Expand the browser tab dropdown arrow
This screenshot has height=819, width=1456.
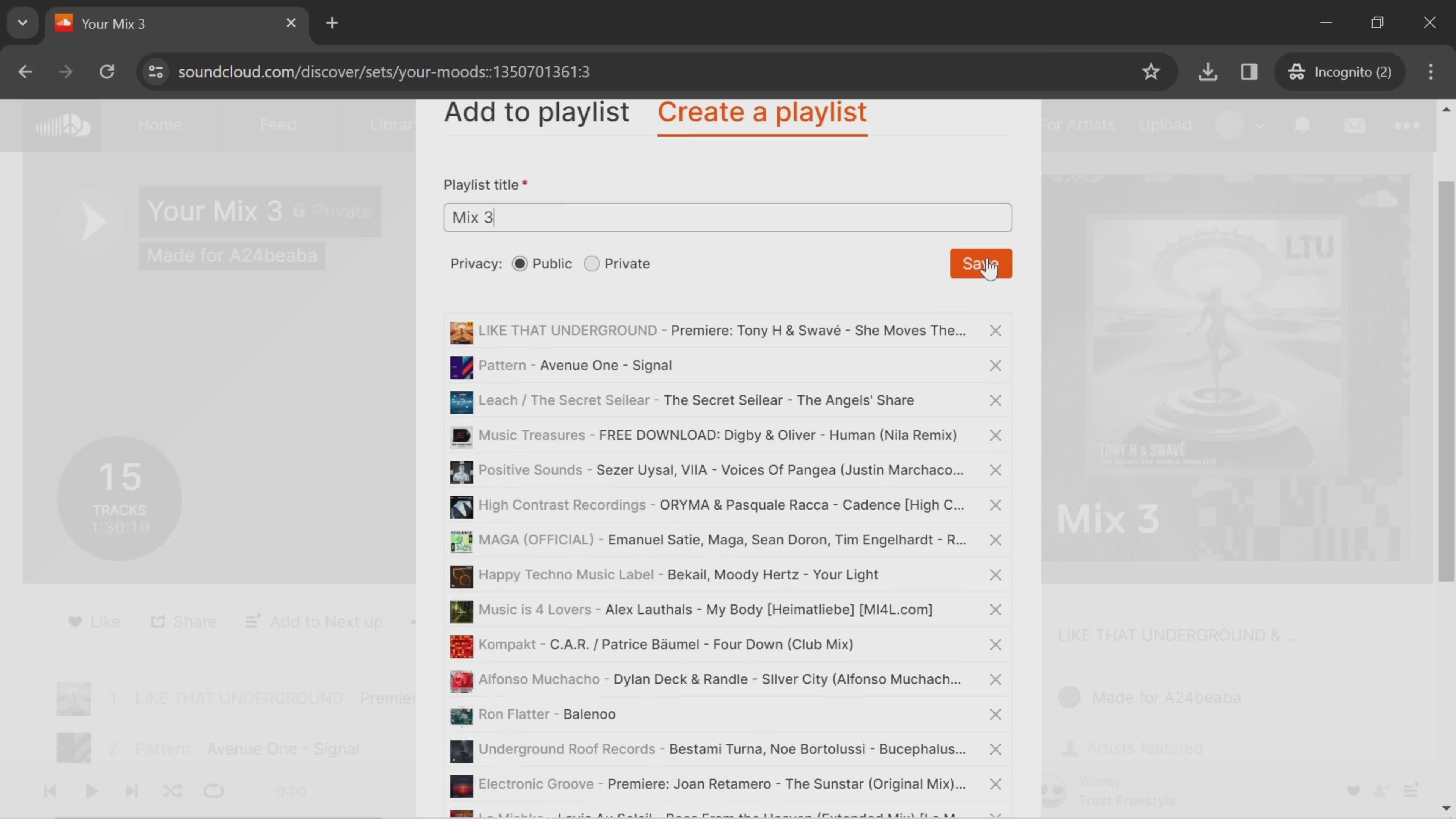coord(22,22)
